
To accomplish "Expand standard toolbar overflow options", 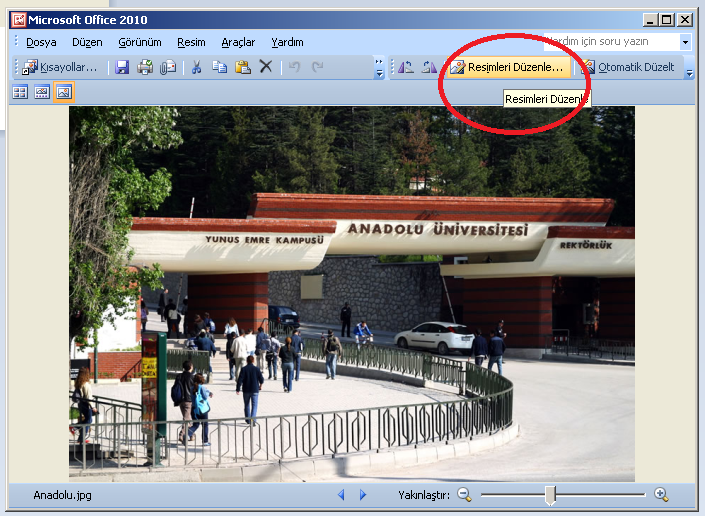I will 379,68.
